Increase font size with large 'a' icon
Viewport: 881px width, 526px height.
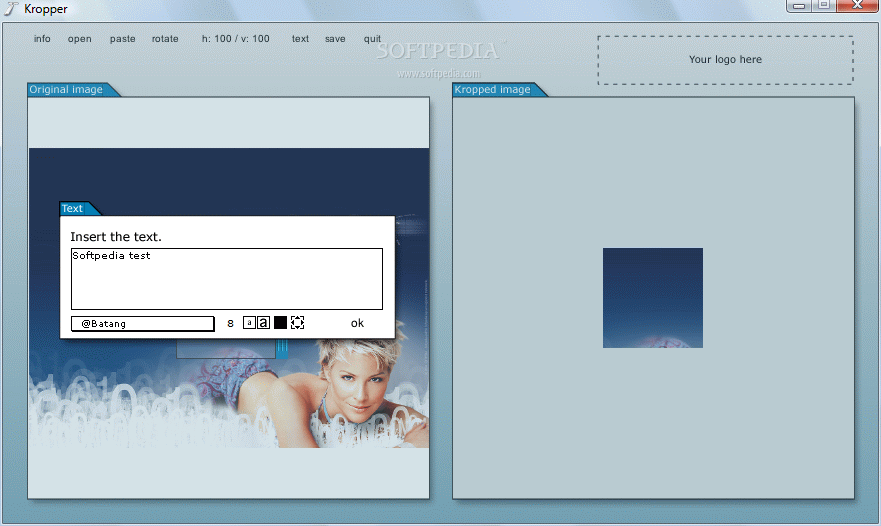point(263,323)
